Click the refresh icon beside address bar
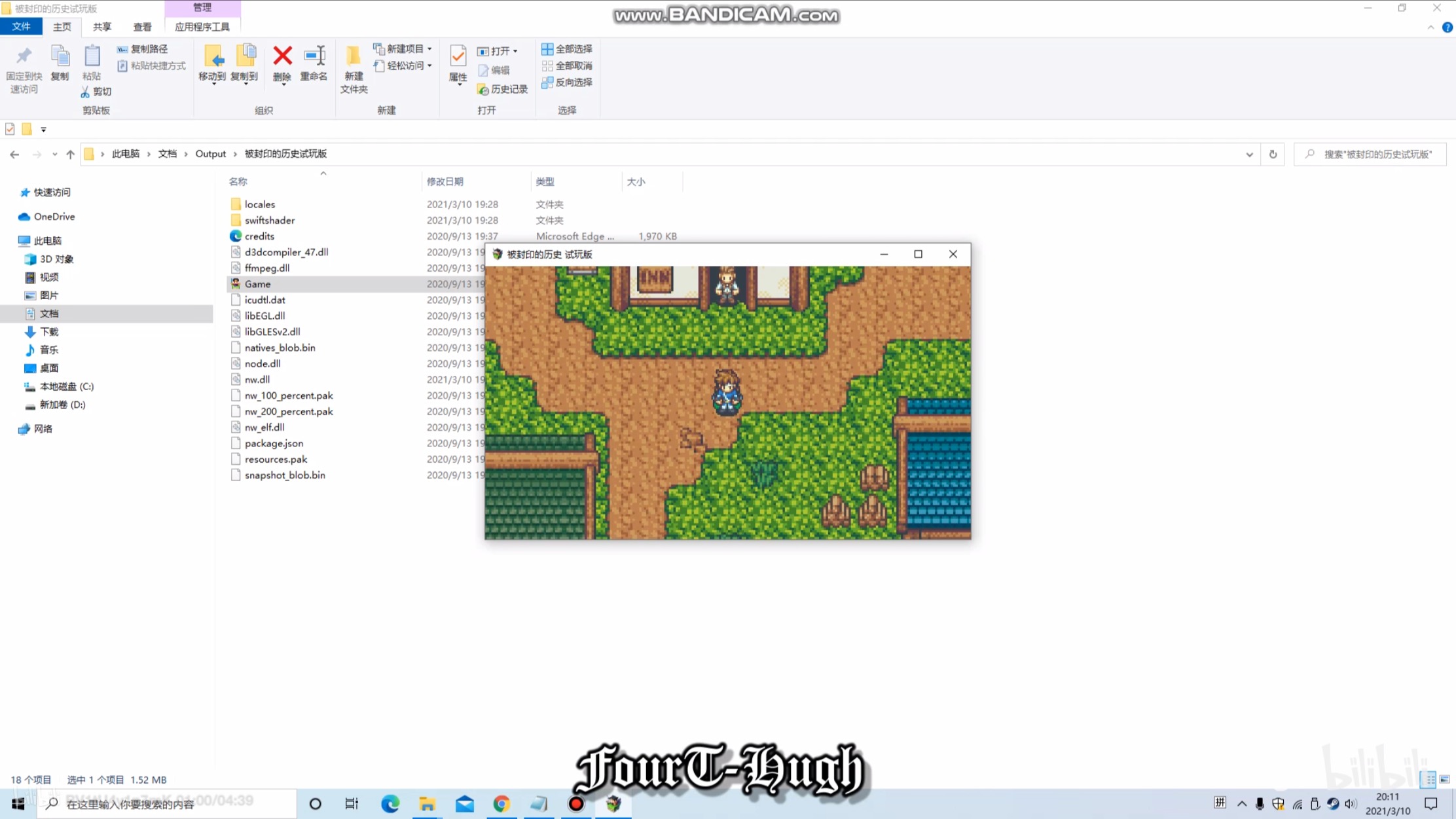Screen dimensions: 1456x819 1273,155
